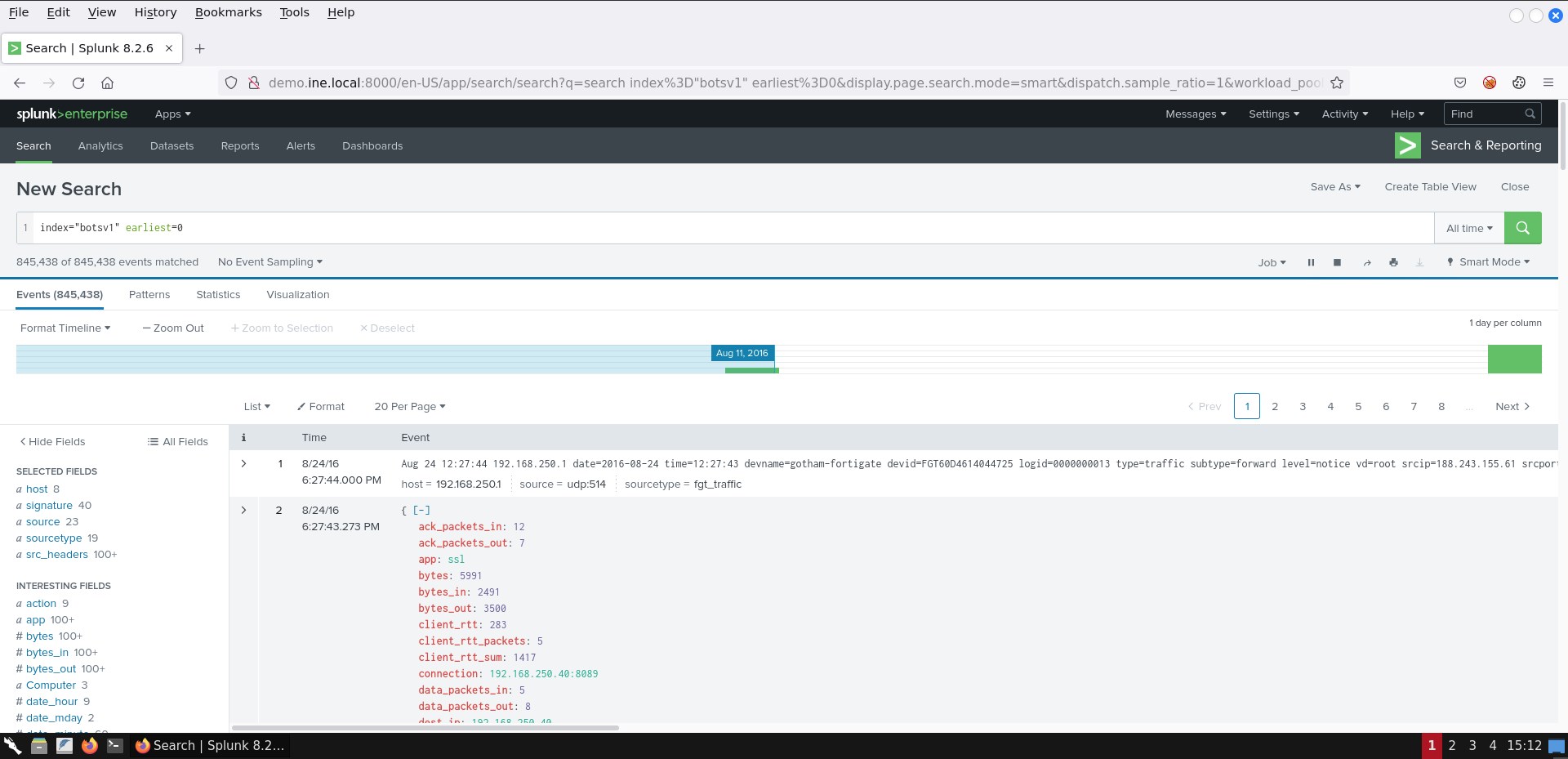1568x759 pixels.
Task: Open the Messages dropdown
Action: point(1196,114)
